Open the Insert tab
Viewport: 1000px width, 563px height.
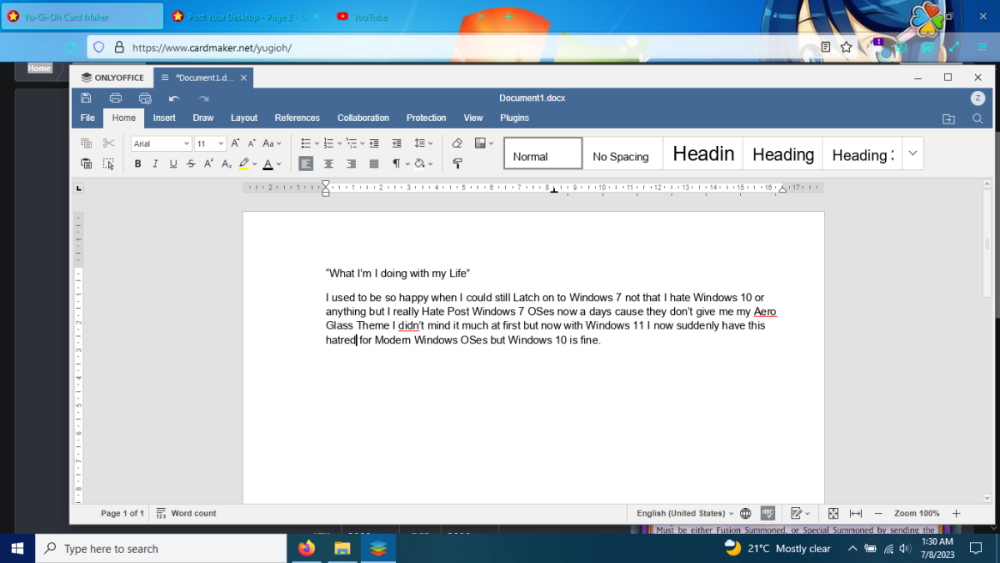pos(164,118)
